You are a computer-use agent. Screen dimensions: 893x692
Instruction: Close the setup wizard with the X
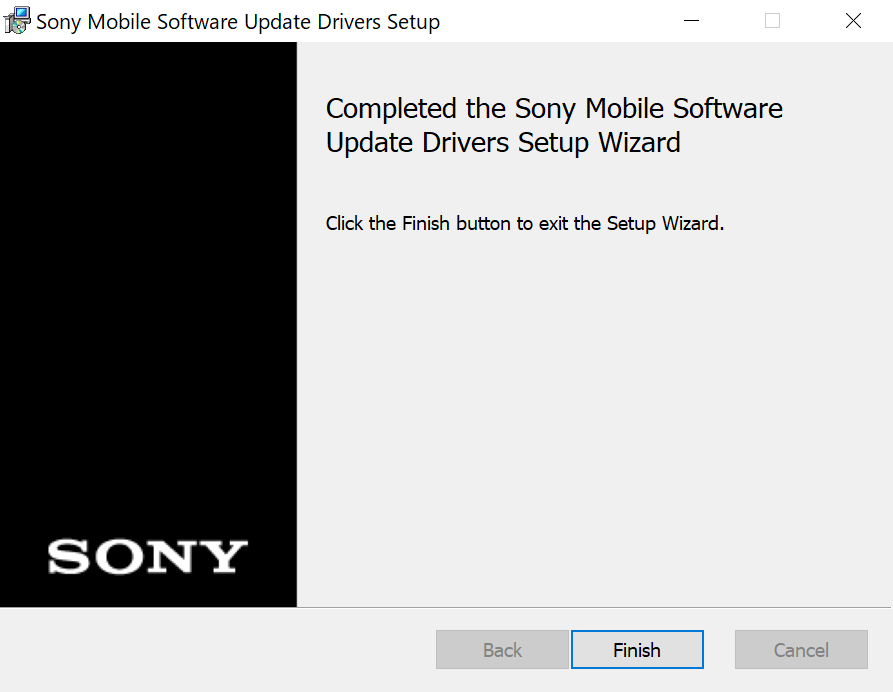point(853,21)
